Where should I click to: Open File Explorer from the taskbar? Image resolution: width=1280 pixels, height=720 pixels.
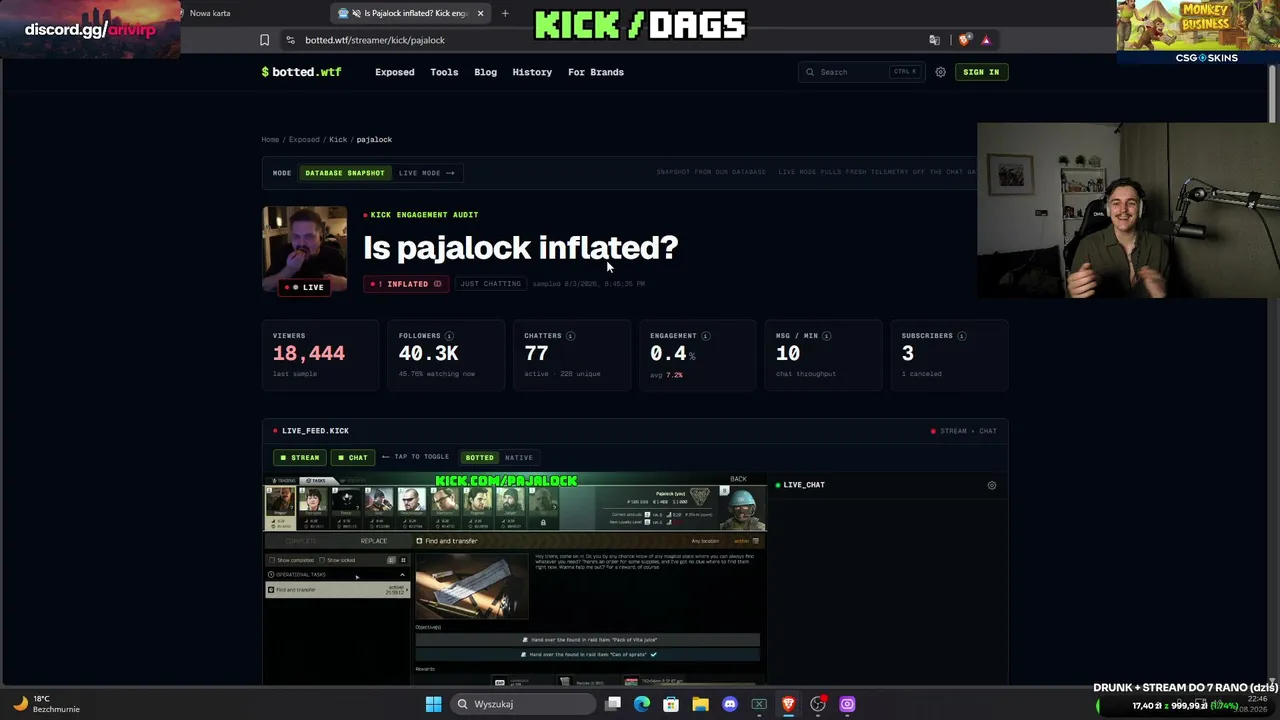point(700,704)
